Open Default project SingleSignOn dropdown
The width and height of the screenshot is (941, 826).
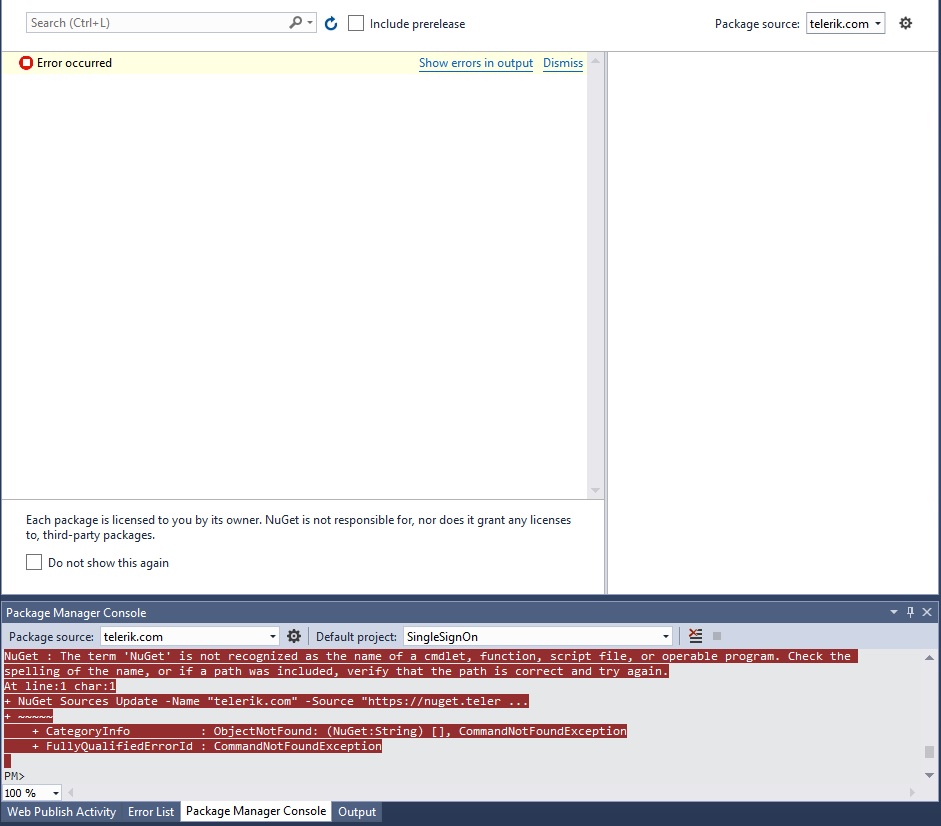pos(537,636)
